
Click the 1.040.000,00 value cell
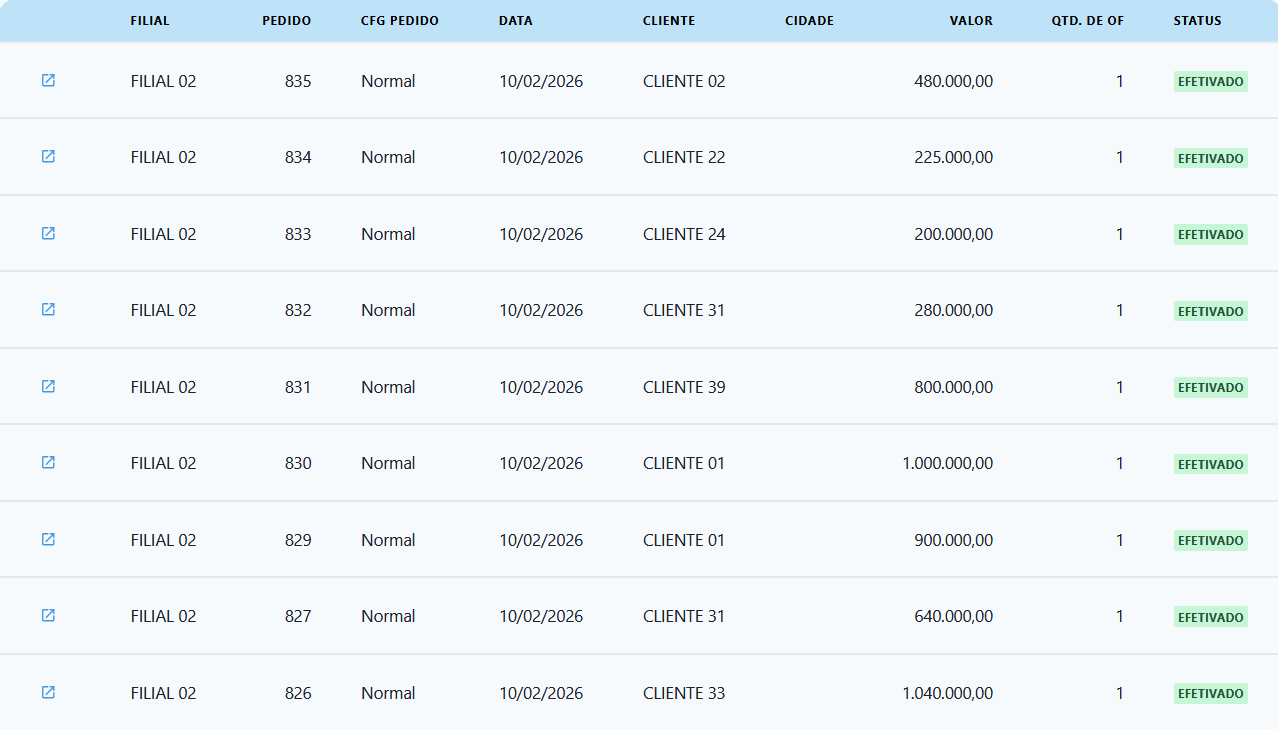tap(947, 693)
